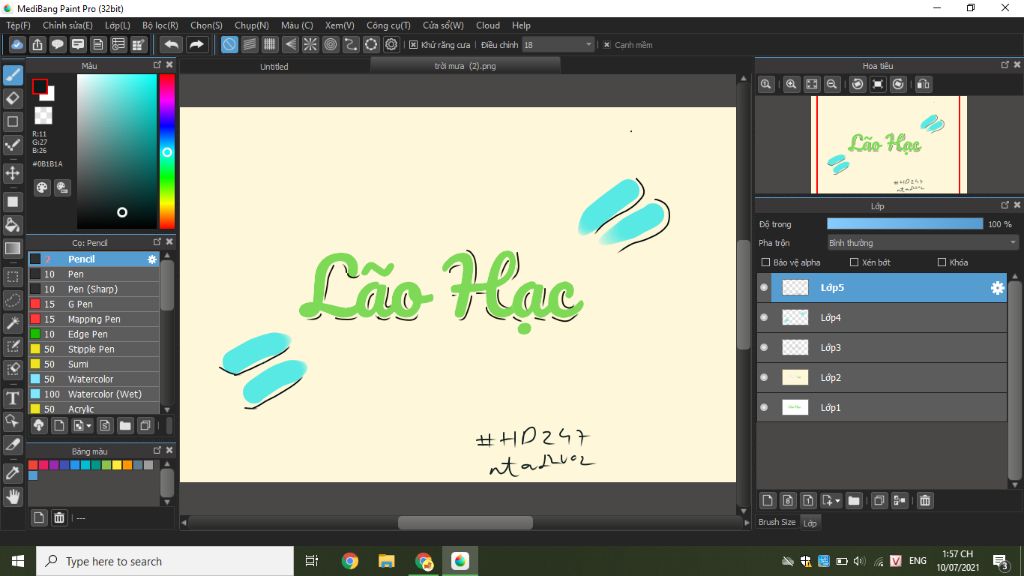Select the Move tool
Screen dimensions: 1024x576
point(13,173)
